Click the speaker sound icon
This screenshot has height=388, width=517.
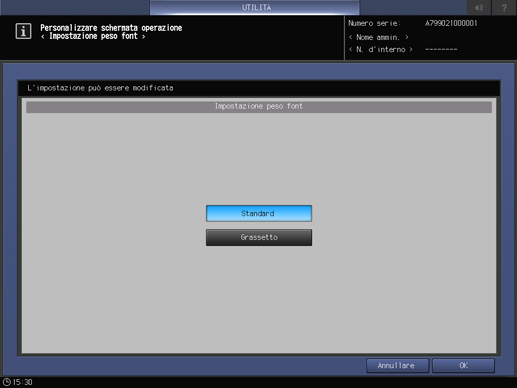(479, 7)
